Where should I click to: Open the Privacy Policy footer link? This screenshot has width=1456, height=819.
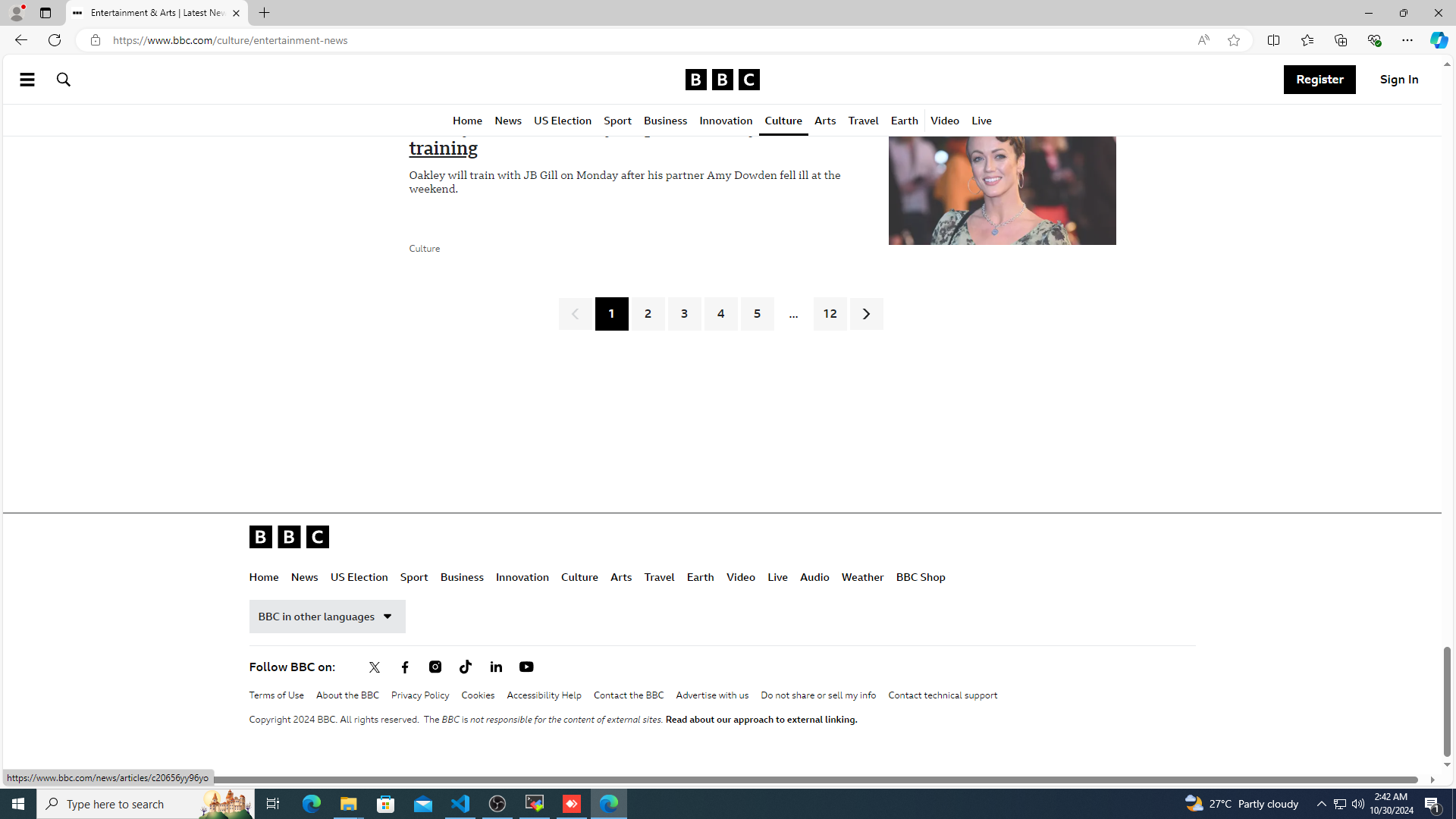click(x=420, y=695)
